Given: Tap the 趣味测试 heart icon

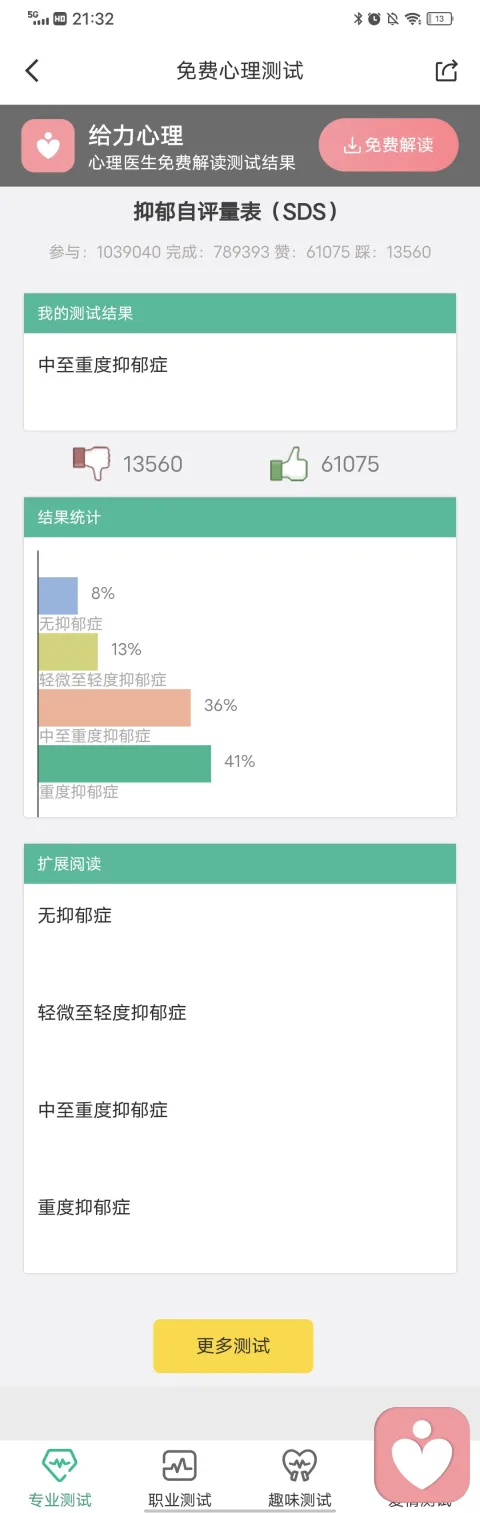Looking at the screenshot, I should [299, 1466].
